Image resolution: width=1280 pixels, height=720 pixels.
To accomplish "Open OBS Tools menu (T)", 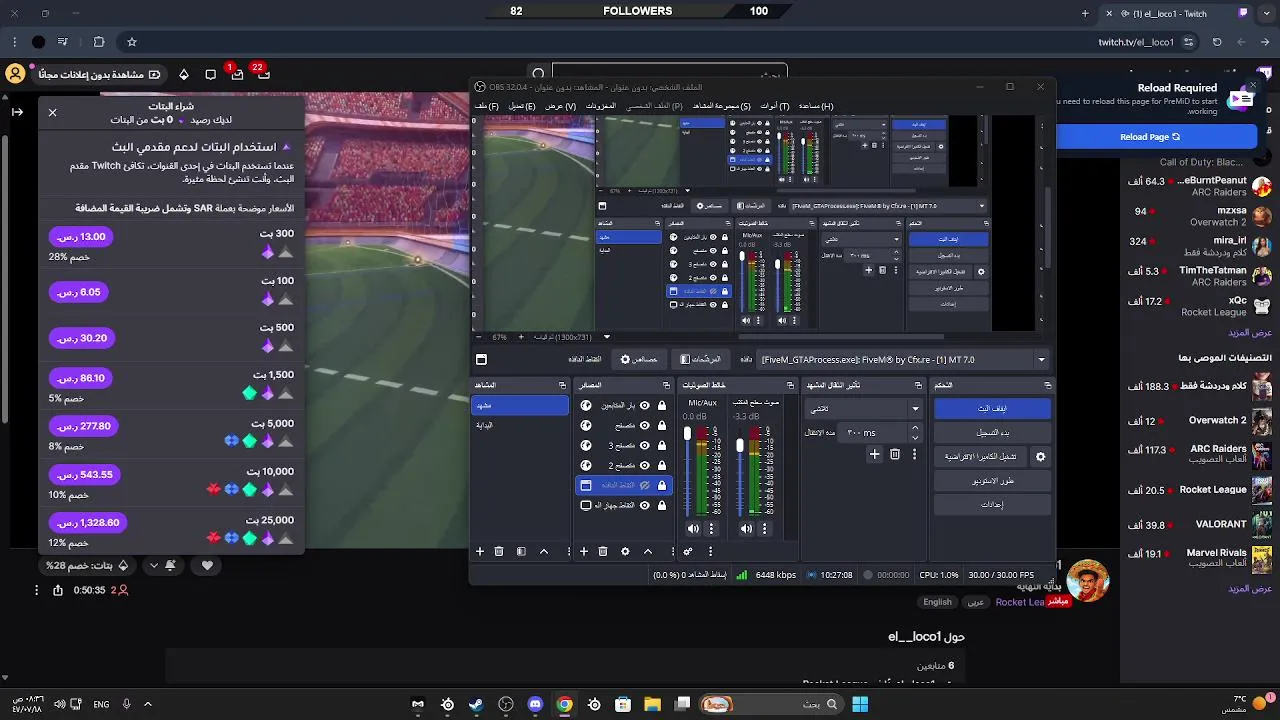I will (774, 106).
